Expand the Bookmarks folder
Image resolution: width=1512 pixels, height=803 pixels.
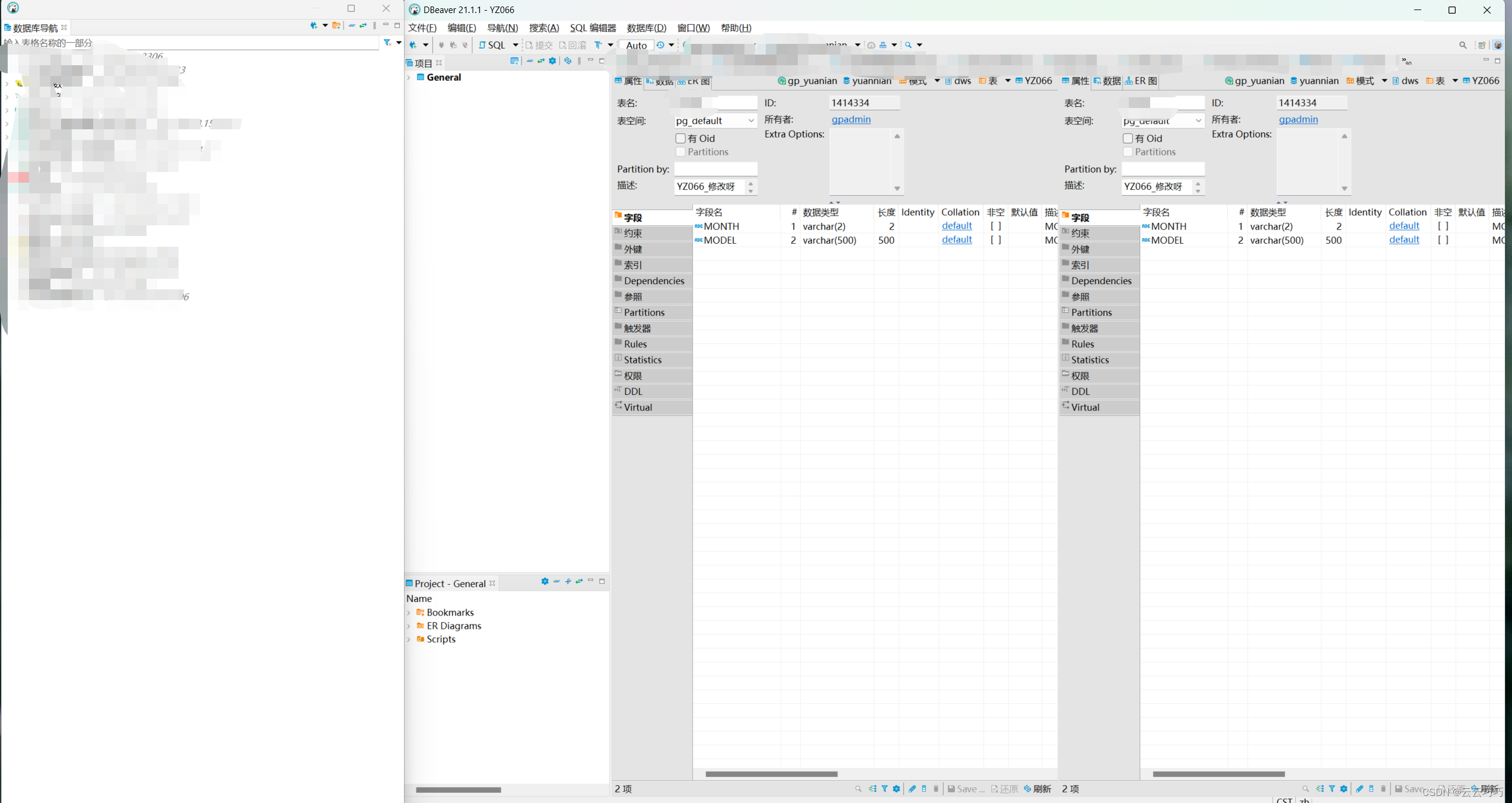point(409,613)
